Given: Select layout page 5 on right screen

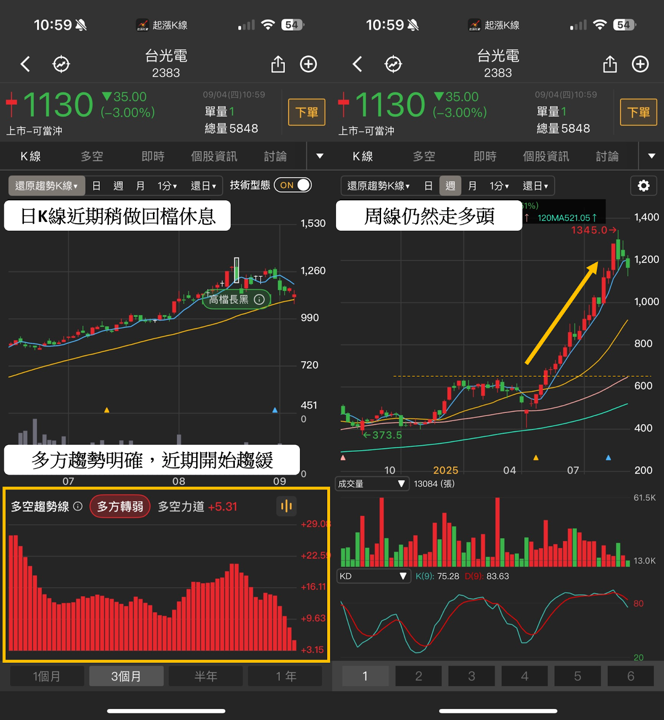Looking at the screenshot, I should (x=578, y=676).
